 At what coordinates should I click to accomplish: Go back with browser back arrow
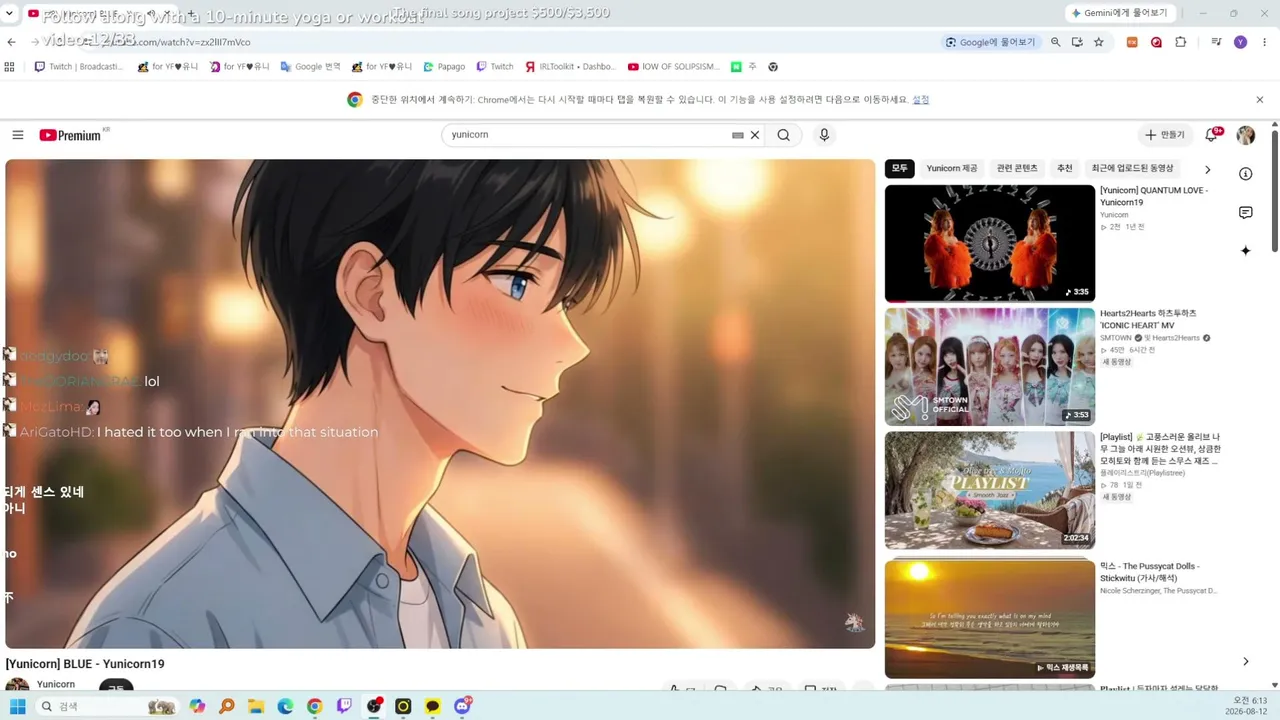point(12,42)
